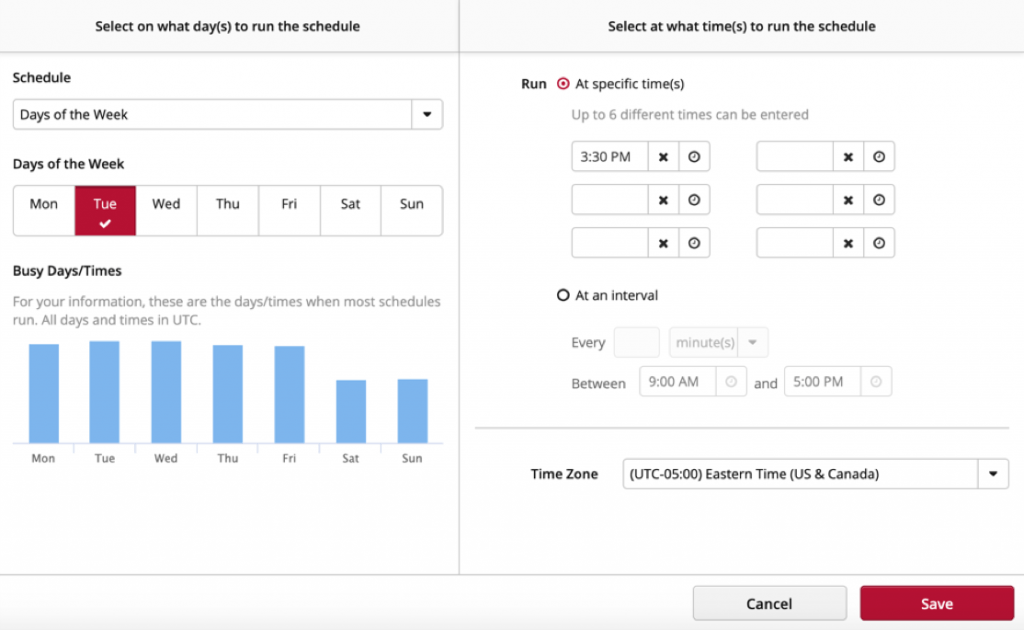1024x630 pixels.
Task: Toggle Thu in Days of the Week
Action: pyautogui.click(x=228, y=210)
